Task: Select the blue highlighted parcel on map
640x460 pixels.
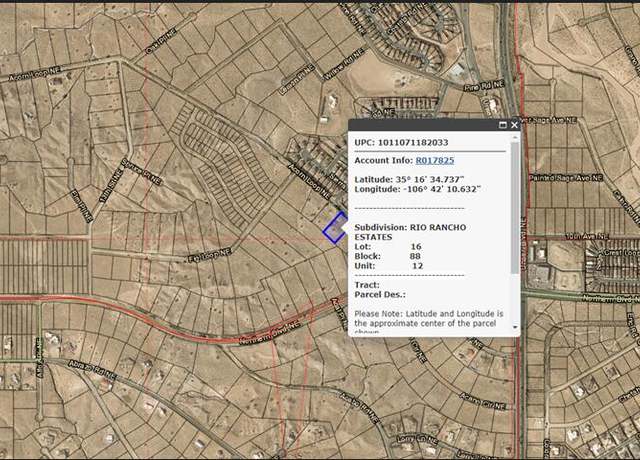Action: (335, 228)
